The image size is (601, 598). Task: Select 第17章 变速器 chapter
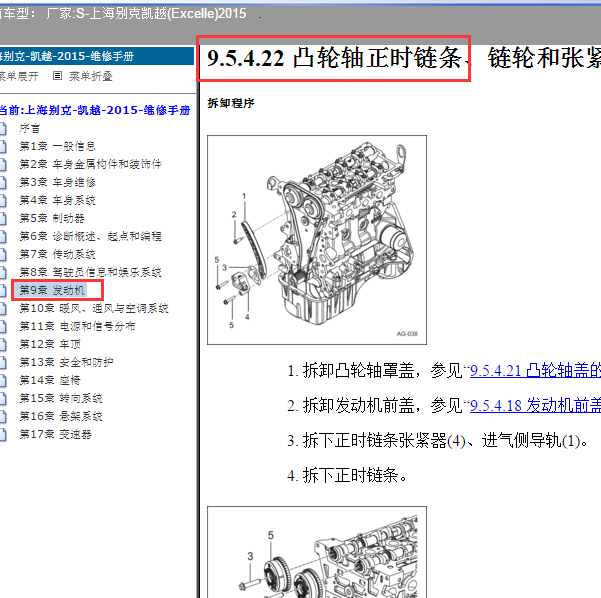[x=56, y=434]
